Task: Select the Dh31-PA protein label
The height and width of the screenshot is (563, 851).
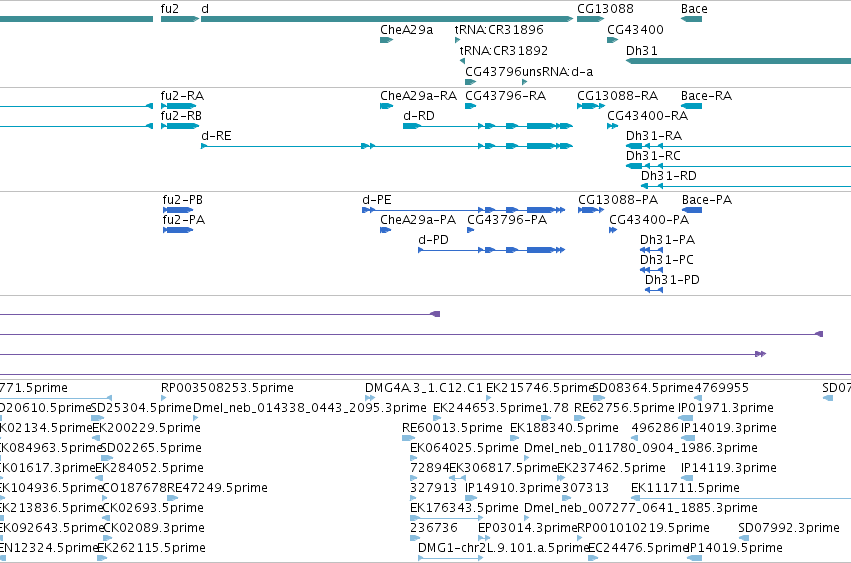Action: 667,240
